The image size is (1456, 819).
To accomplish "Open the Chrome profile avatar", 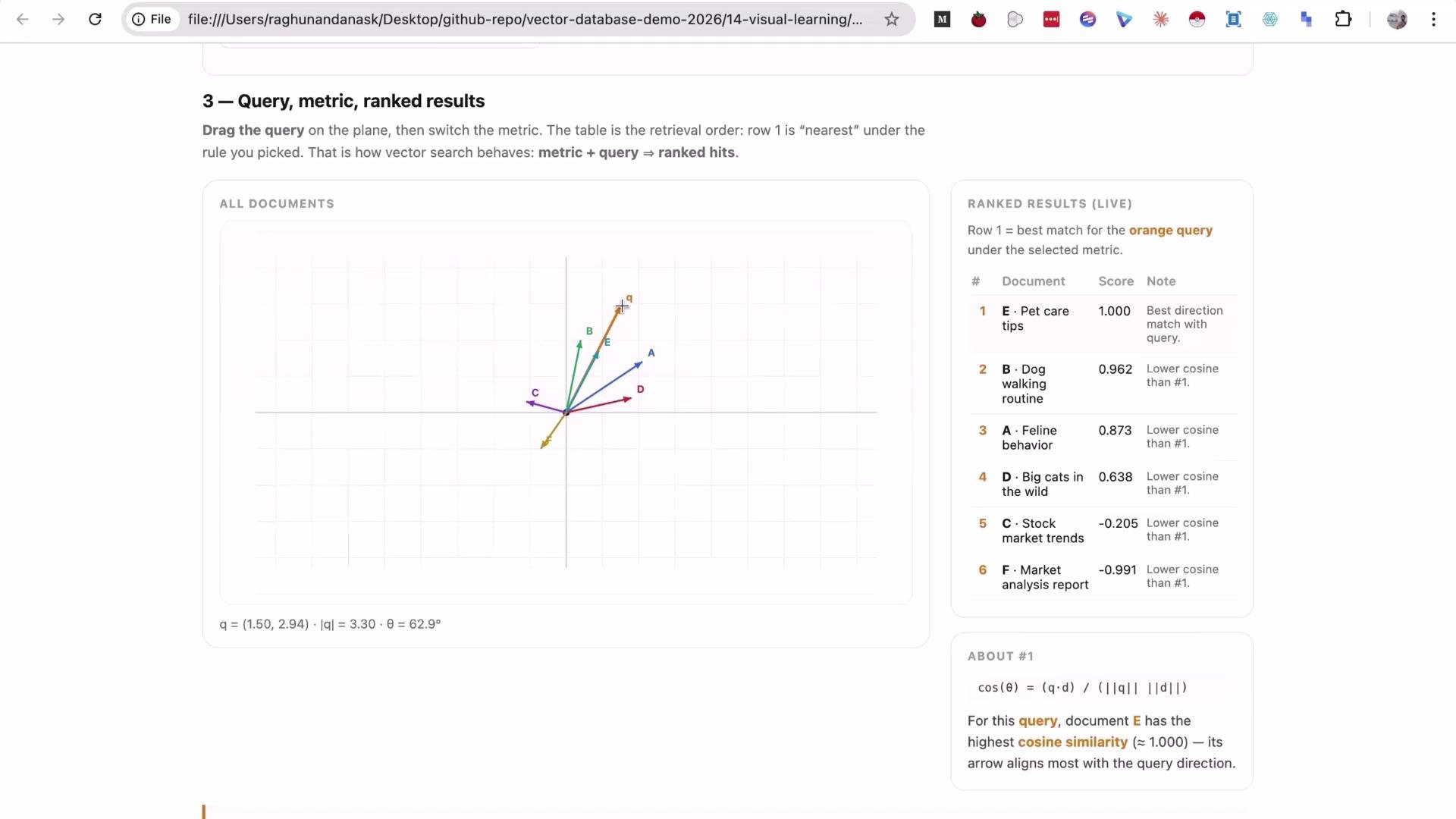I will click(1397, 20).
